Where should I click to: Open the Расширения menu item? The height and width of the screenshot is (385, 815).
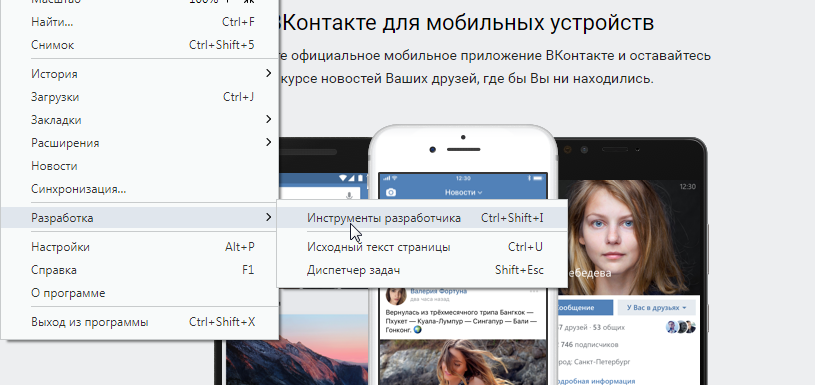pyautogui.click(x=139, y=142)
